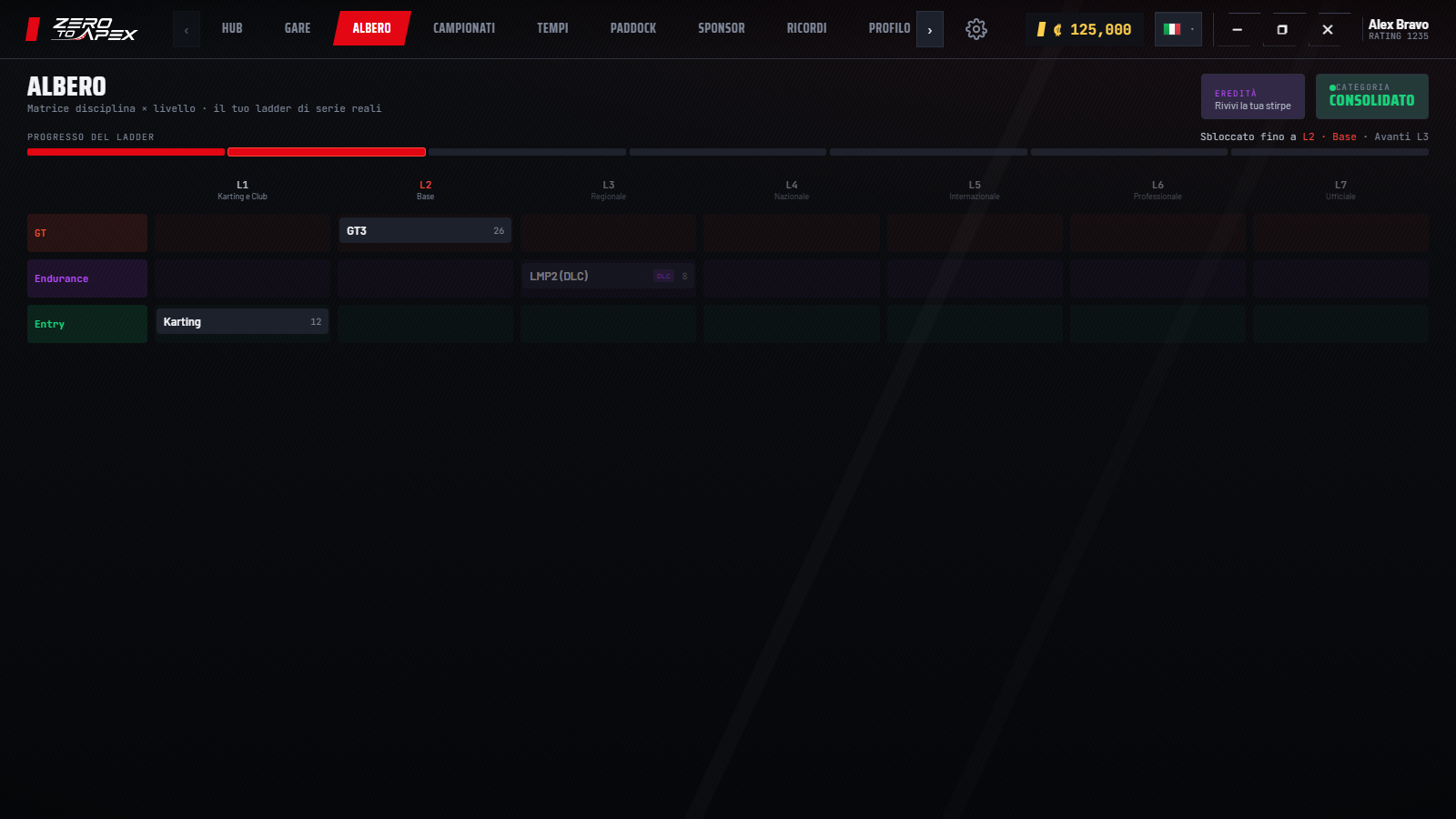Click the DLC tag on LMP2
Image resolution: width=1456 pixels, height=819 pixels.
pyautogui.click(x=663, y=277)
